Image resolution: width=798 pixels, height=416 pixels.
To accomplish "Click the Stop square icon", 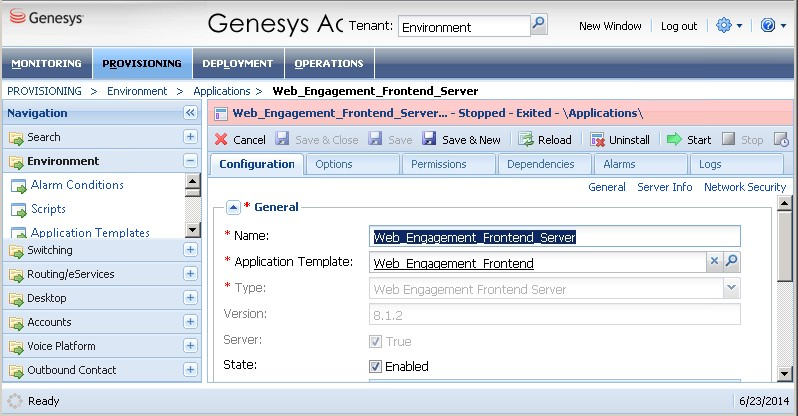I will pos(728,138).
